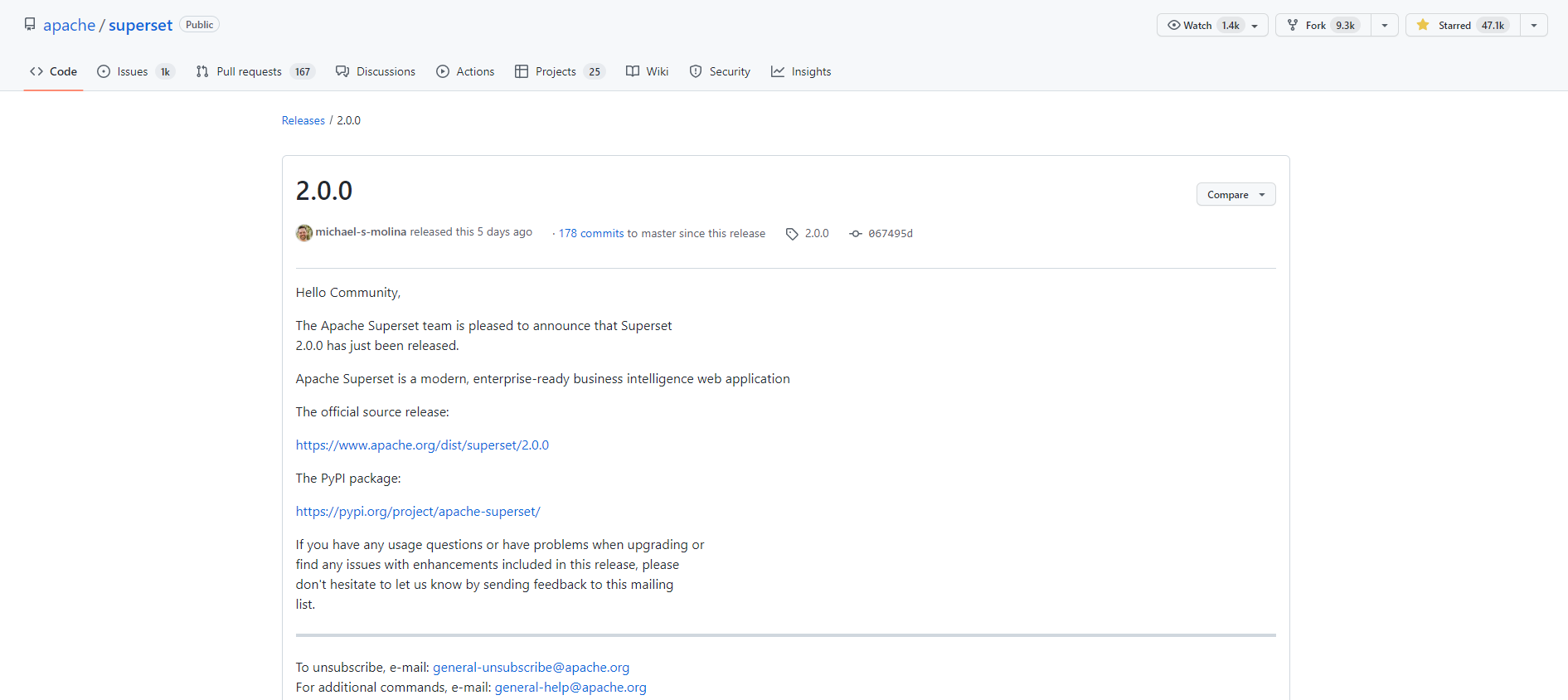Open the Security tab
The width and height of the screenshot is (1568, 700).
pos(720,71)
